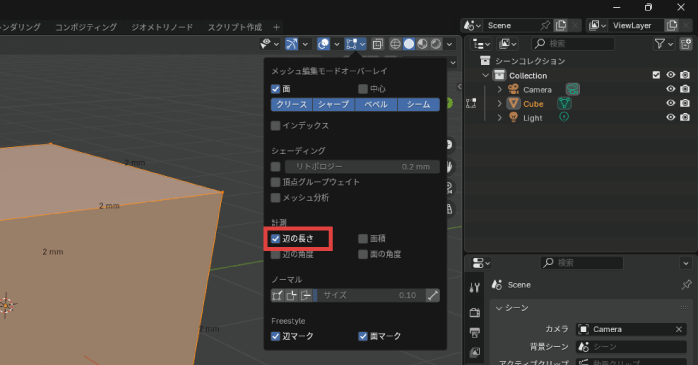Create a new scene copy
Viewport: 698px width, 365px height.
pyautogui.click(x=561, y=25)
